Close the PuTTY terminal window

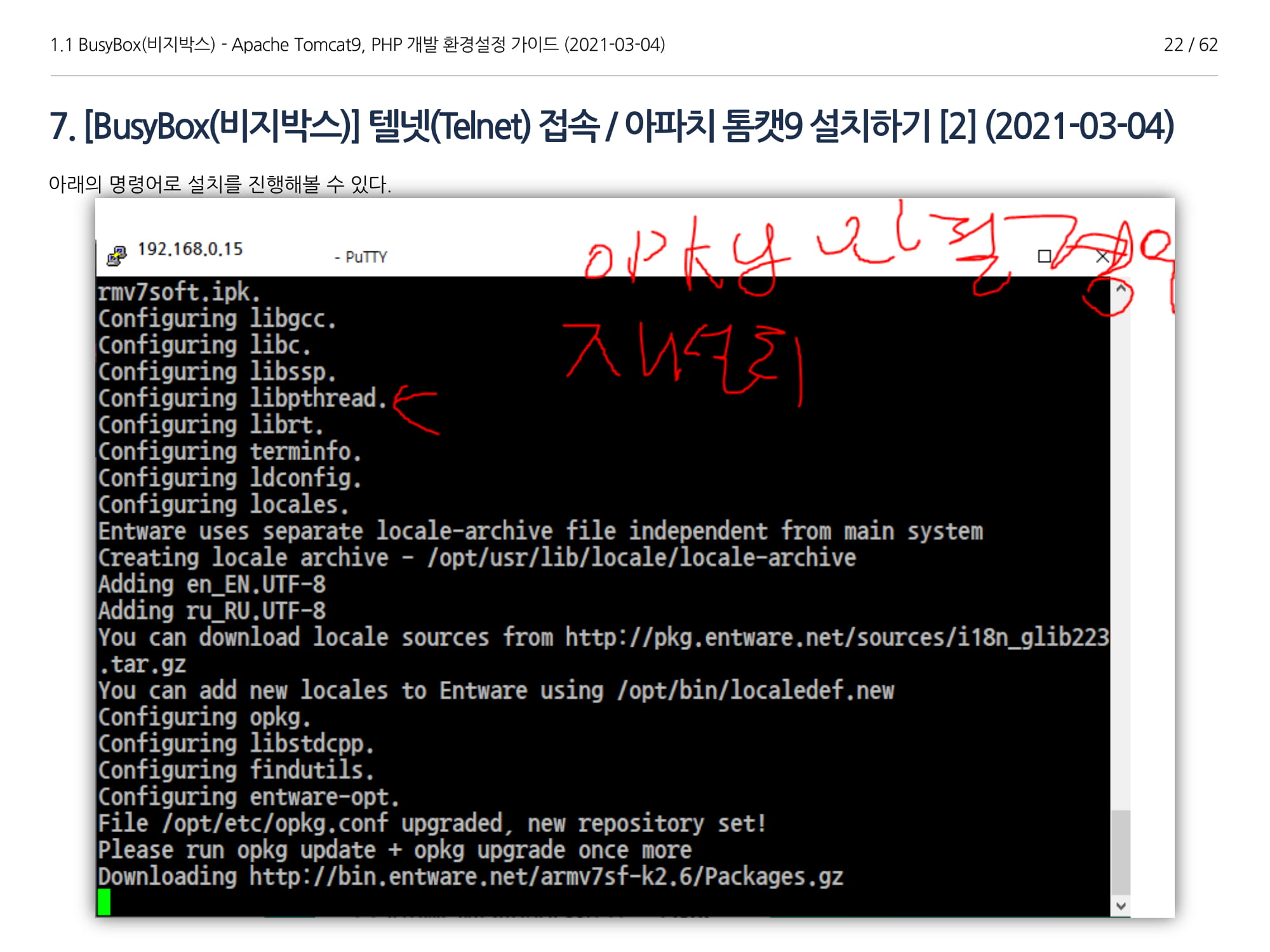tap(1102, 257)
